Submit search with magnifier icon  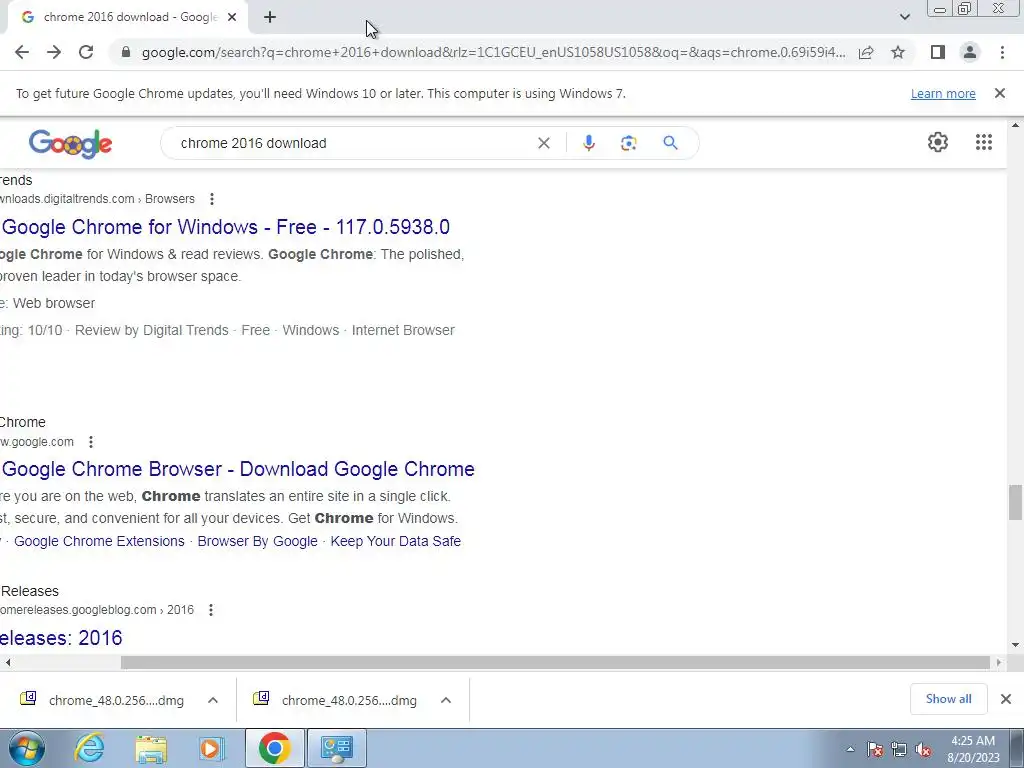[x=670, y=143]
